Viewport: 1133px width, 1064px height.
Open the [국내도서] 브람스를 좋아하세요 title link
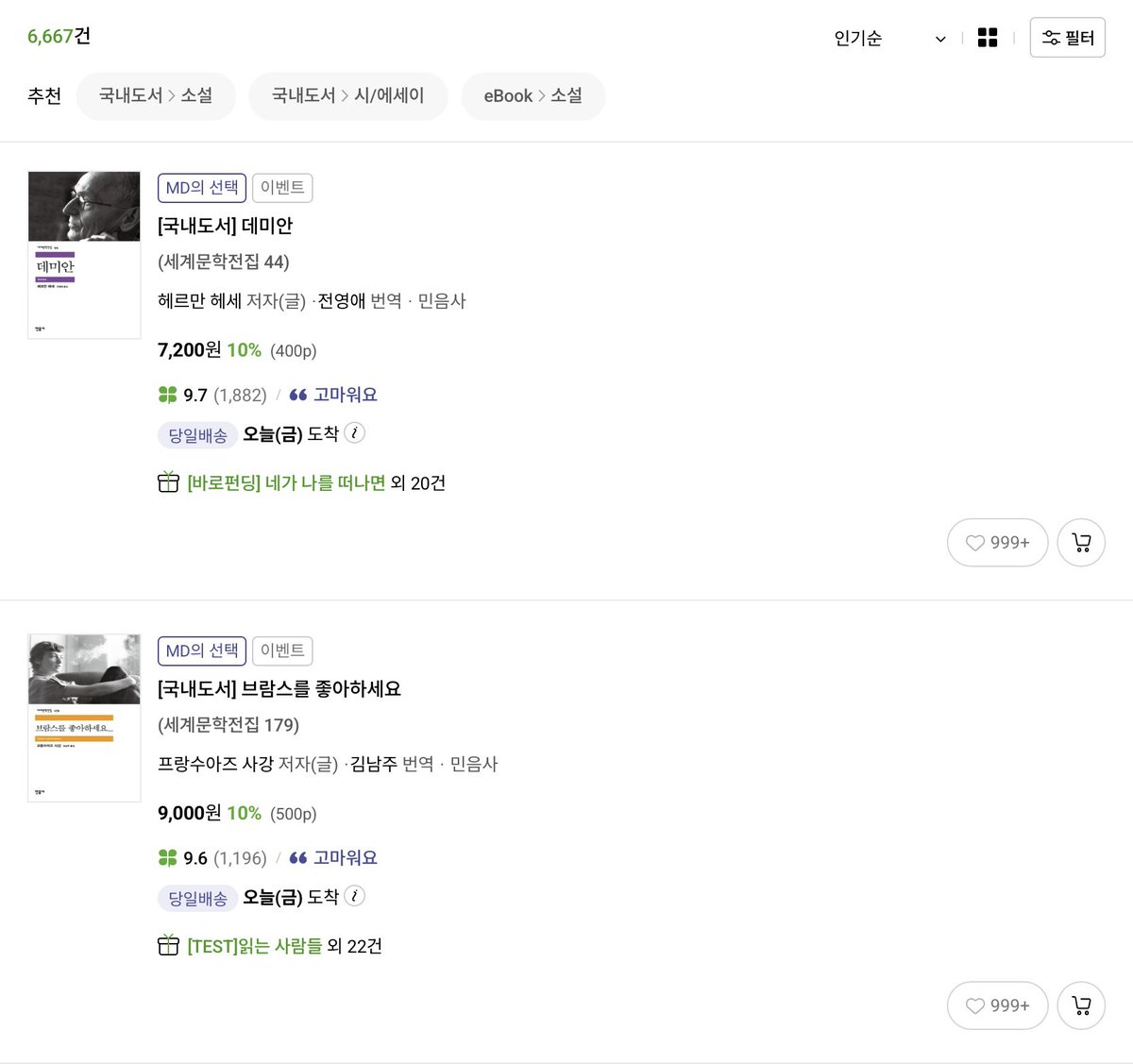pos(279,688)
